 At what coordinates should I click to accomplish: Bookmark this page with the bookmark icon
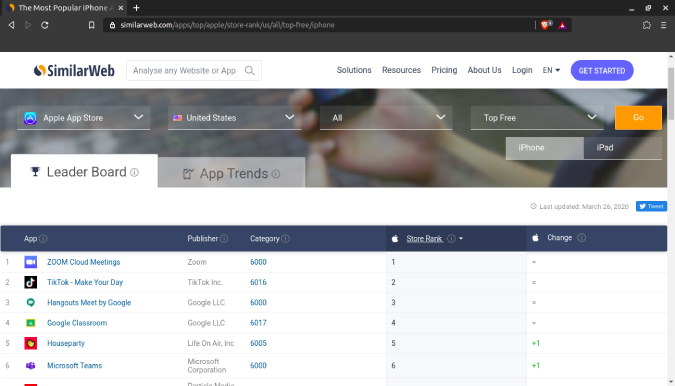91,25
